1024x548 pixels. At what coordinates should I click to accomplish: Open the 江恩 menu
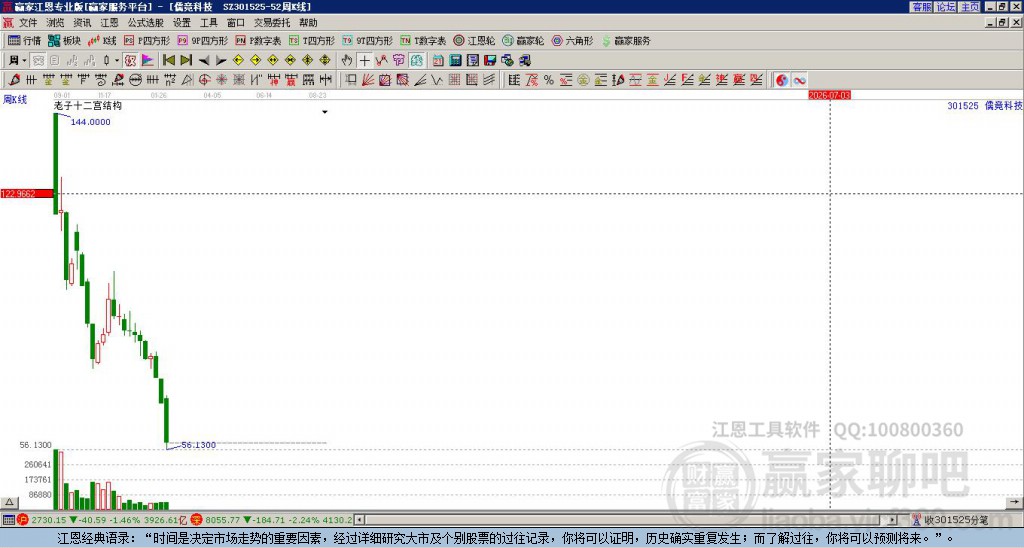click(x=110, y=23)
